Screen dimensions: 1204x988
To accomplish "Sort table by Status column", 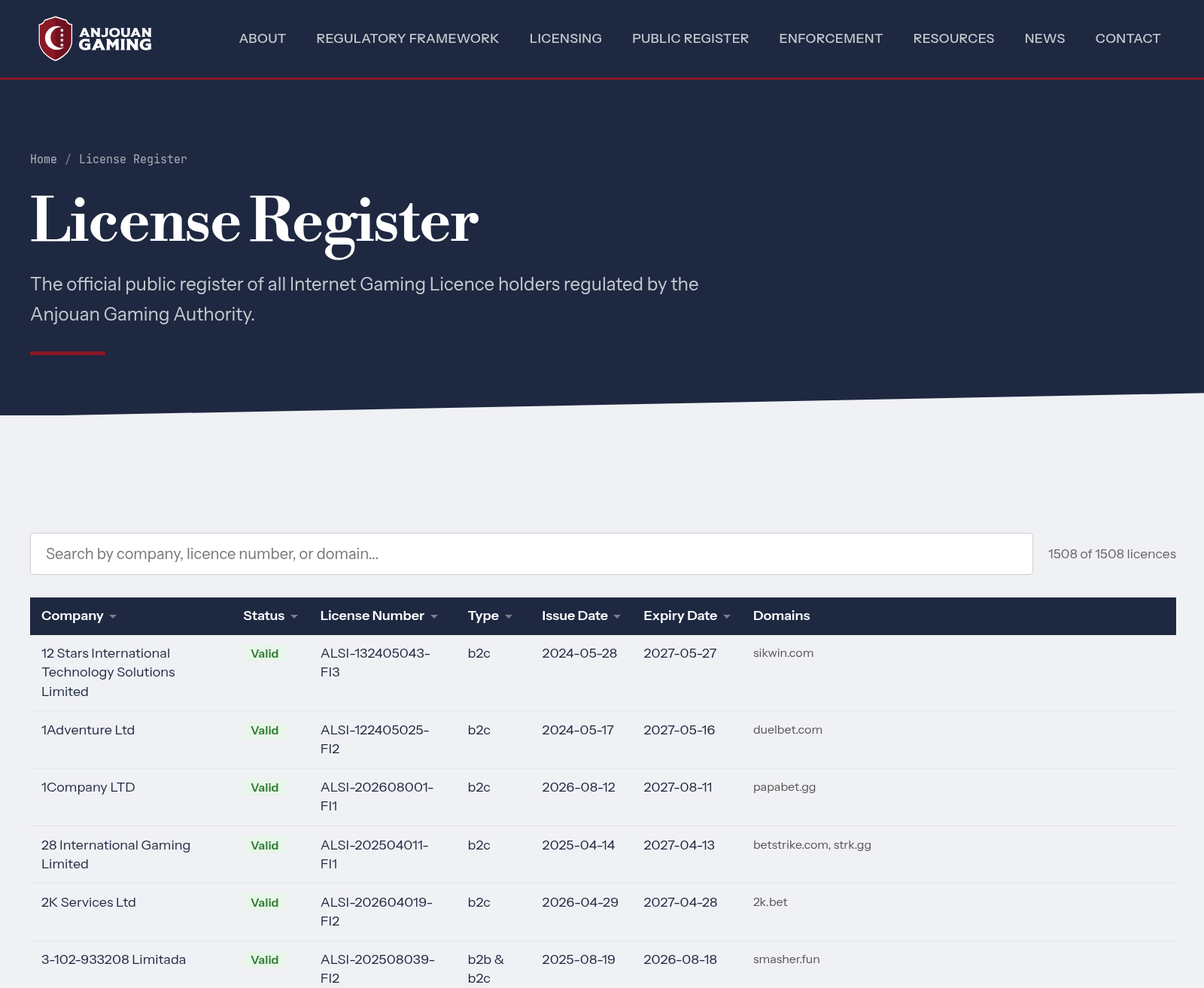I will click(270, 616).
